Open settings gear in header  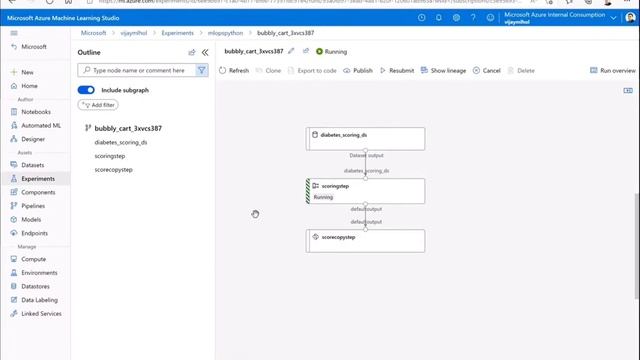pos(456,18)
